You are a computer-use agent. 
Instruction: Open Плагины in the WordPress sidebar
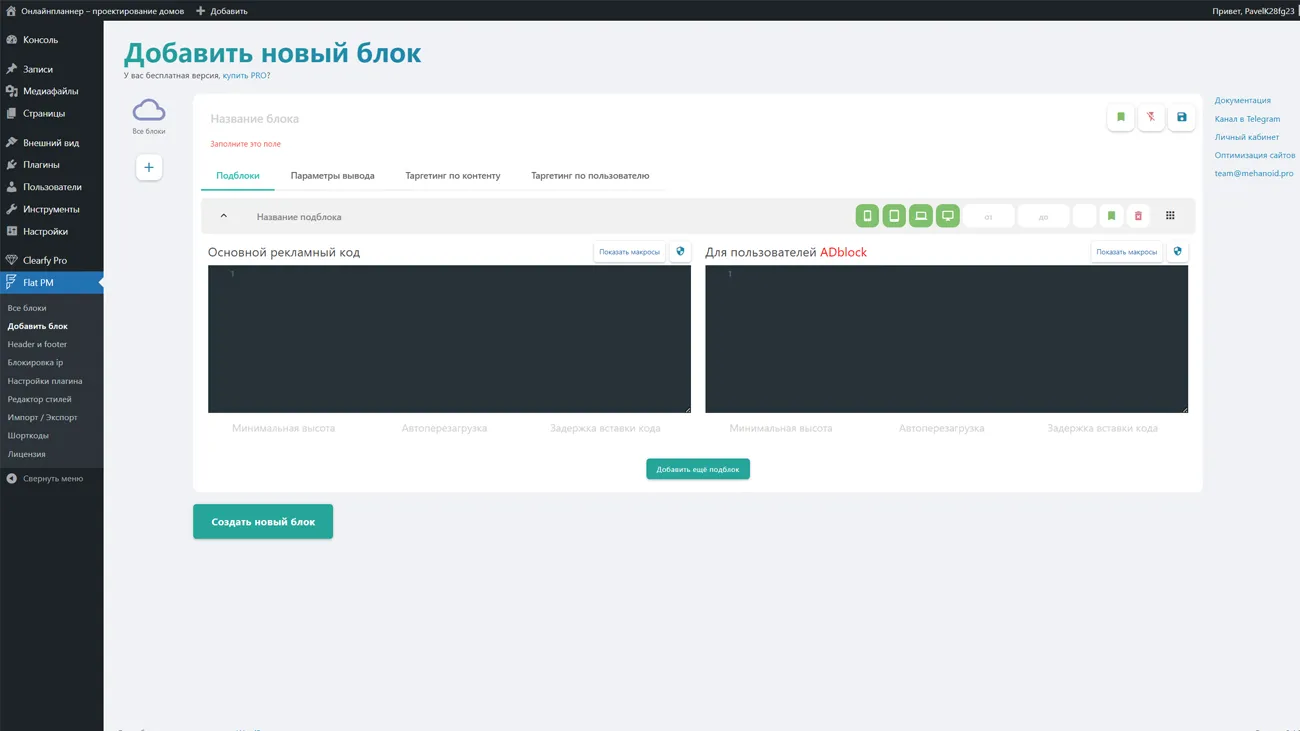coord(41,165)
